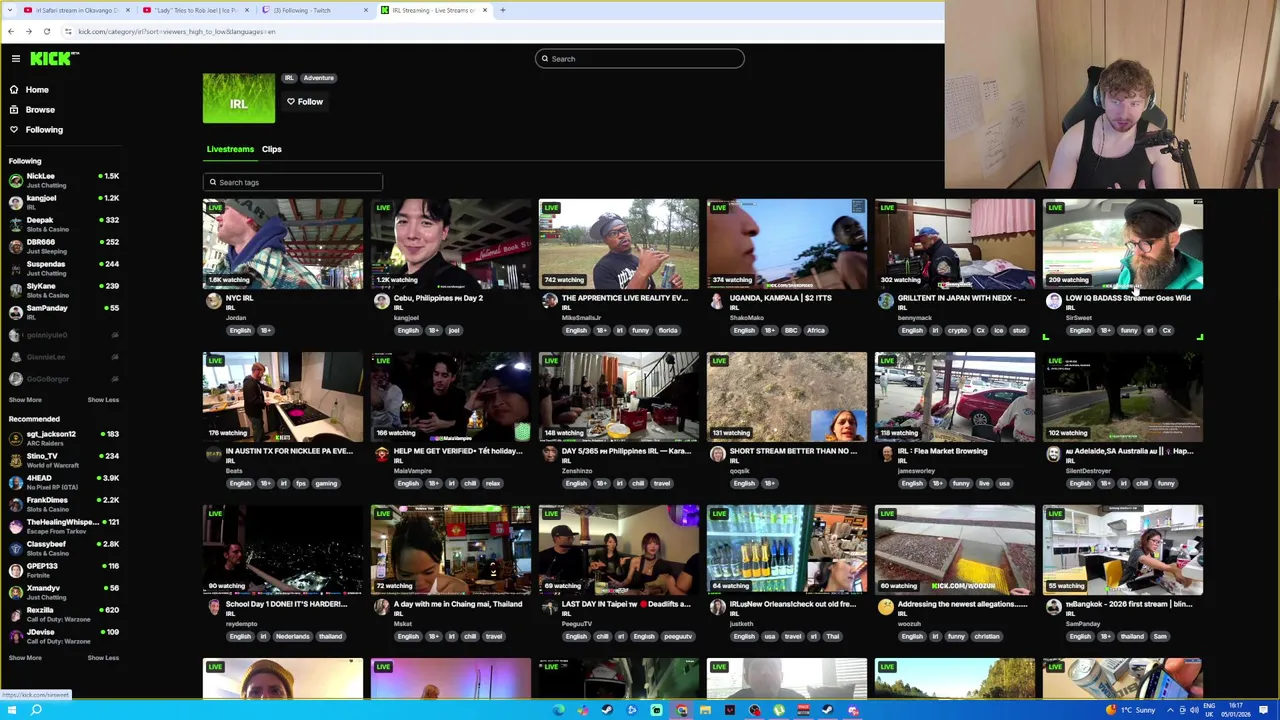Image resolution: width=1280 pixels, height=720 pixels.
Task: Open Adelaide SA Australia stream thumbnail
Action: coord(1123,397)
